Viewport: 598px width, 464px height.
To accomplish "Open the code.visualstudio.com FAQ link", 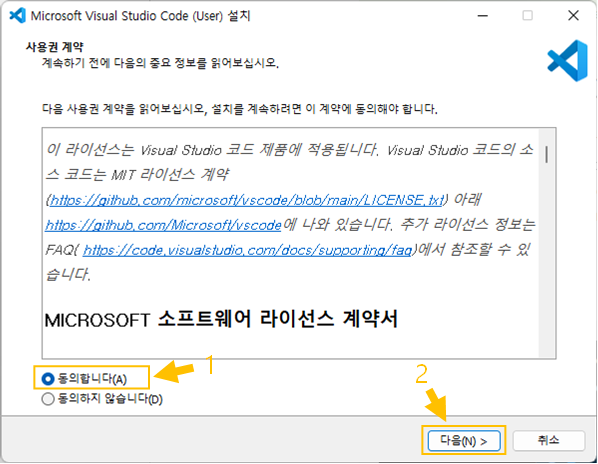I will 247,250.
